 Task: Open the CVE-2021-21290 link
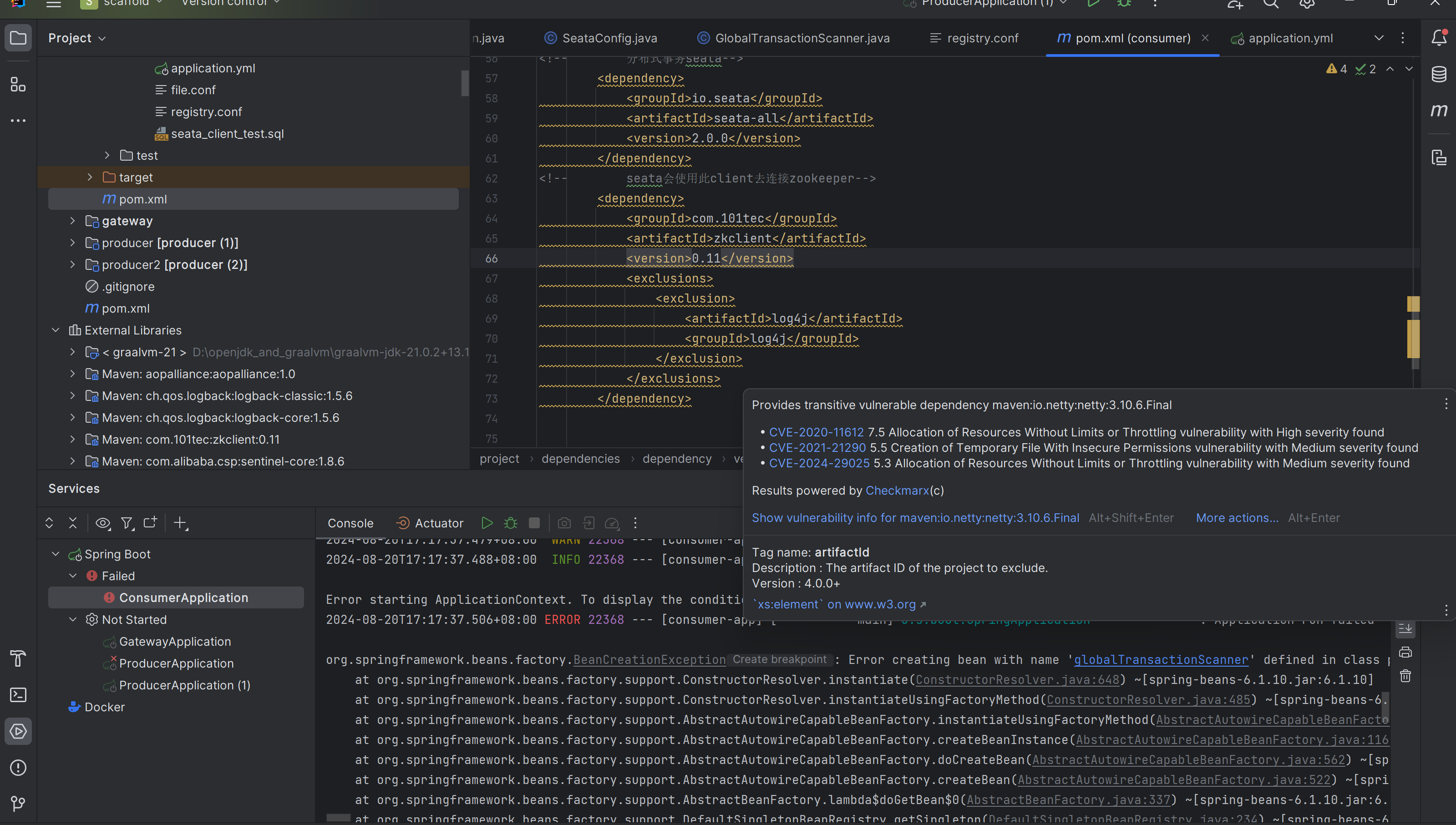pos(817,448)
